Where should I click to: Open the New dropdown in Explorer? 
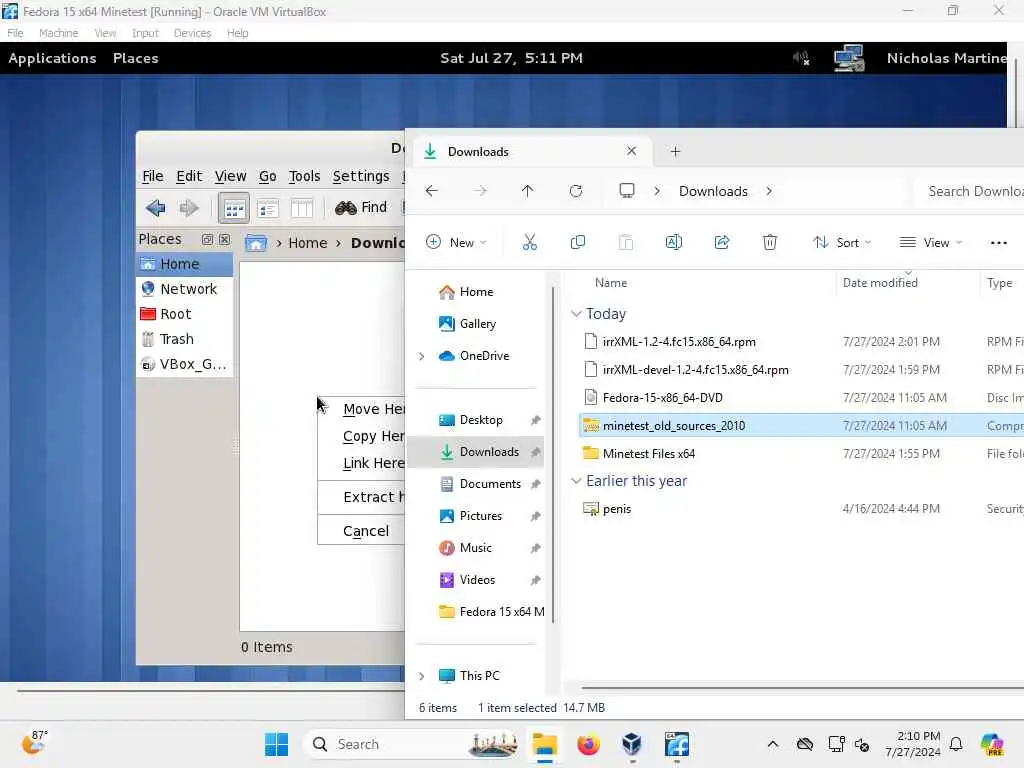[456, 242]
